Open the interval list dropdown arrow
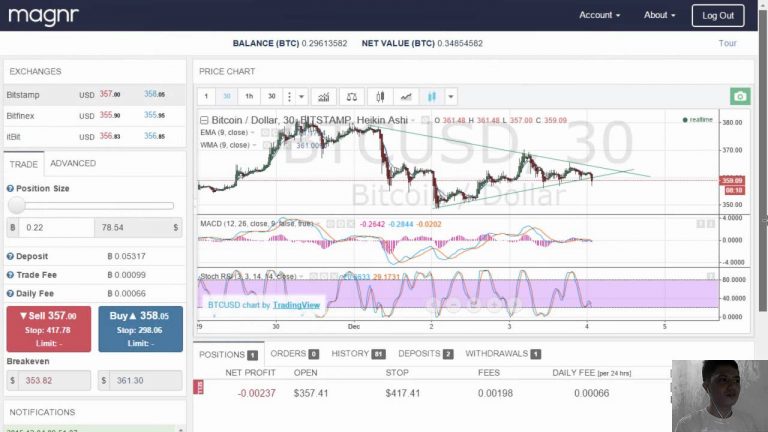 tap(302, 96)
